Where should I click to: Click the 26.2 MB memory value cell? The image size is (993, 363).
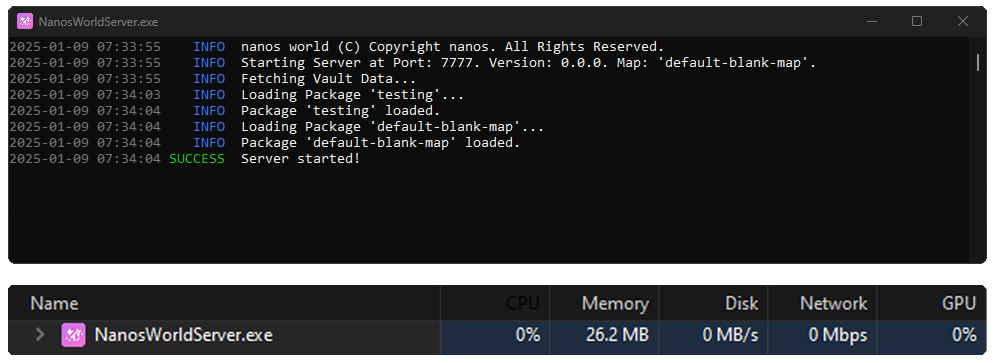pyautogui.click(x=604, y=335)
